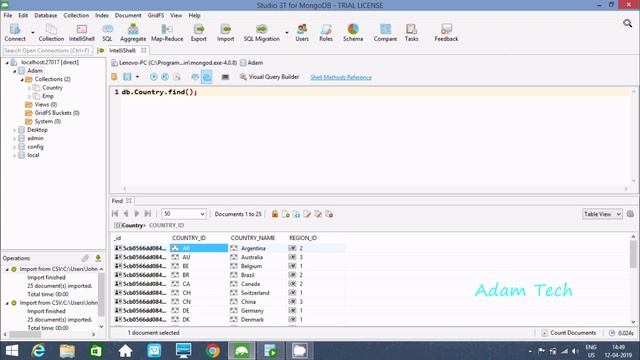Go to the first page of results

point(115,213)
